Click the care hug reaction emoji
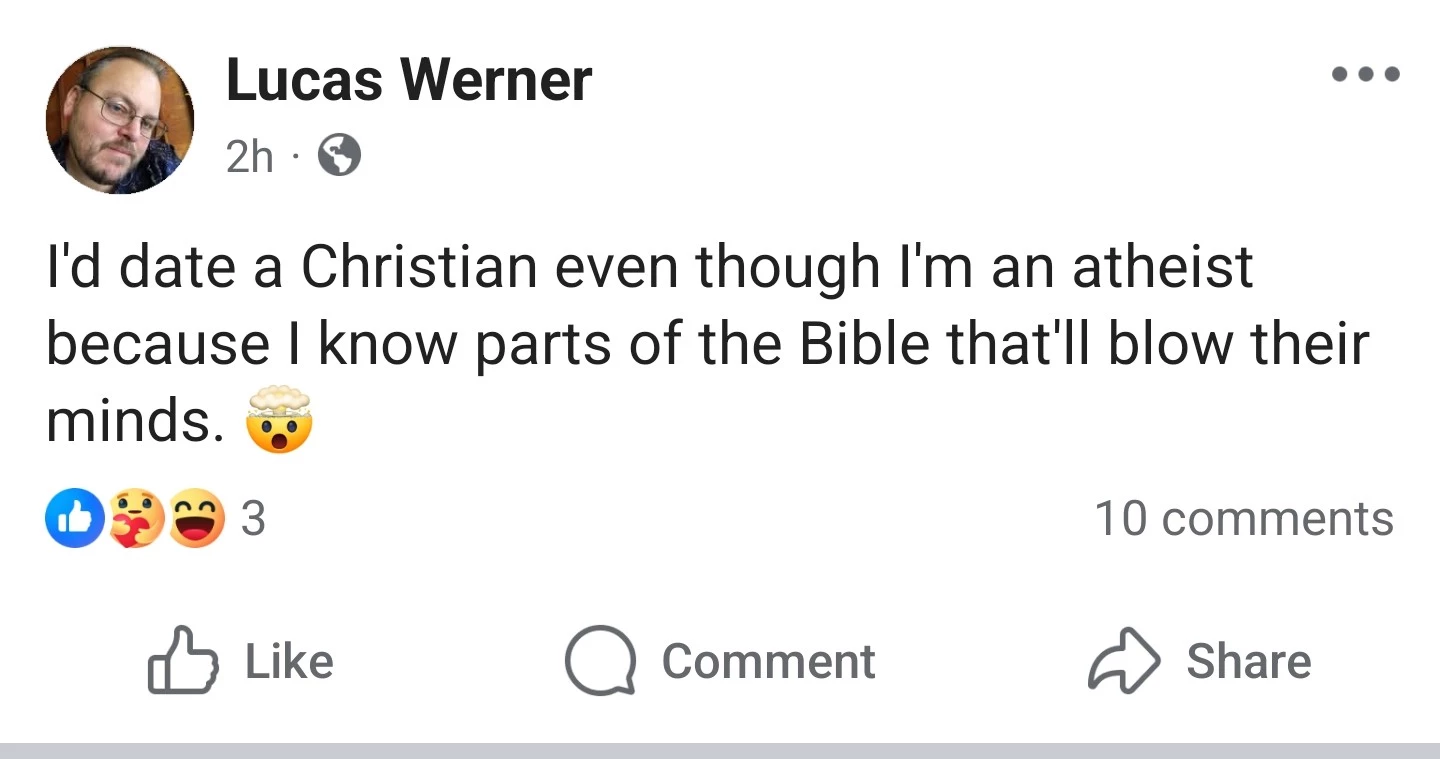 pyautogui.click(x=135, y=518)
